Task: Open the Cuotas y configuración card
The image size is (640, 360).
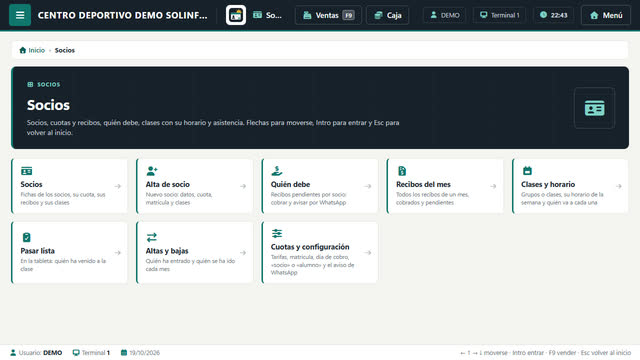Action: tap(320, 253)
